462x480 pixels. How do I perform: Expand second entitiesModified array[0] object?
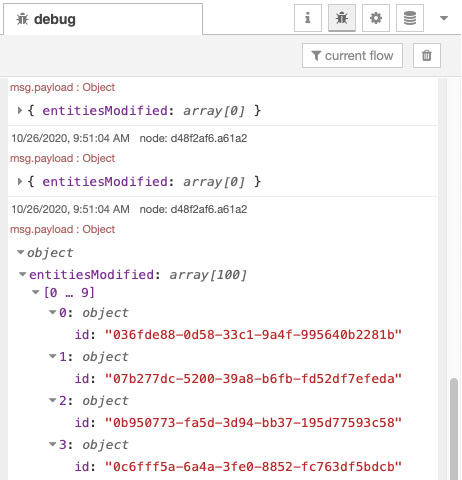[x=20, y=181]
